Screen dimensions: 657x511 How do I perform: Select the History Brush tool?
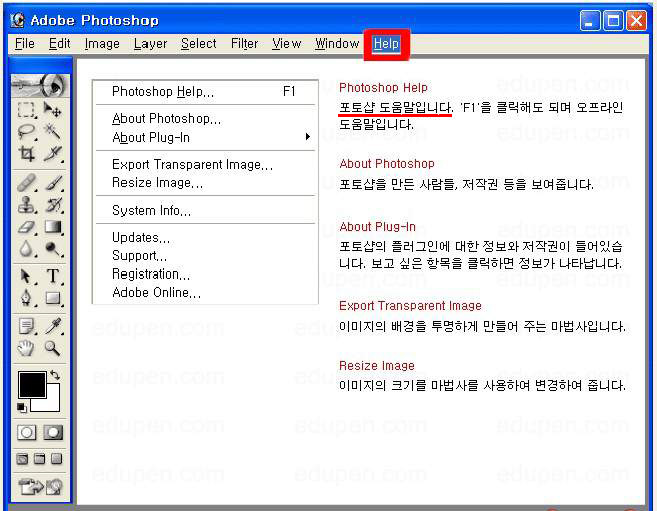click(x=53, y=205)
